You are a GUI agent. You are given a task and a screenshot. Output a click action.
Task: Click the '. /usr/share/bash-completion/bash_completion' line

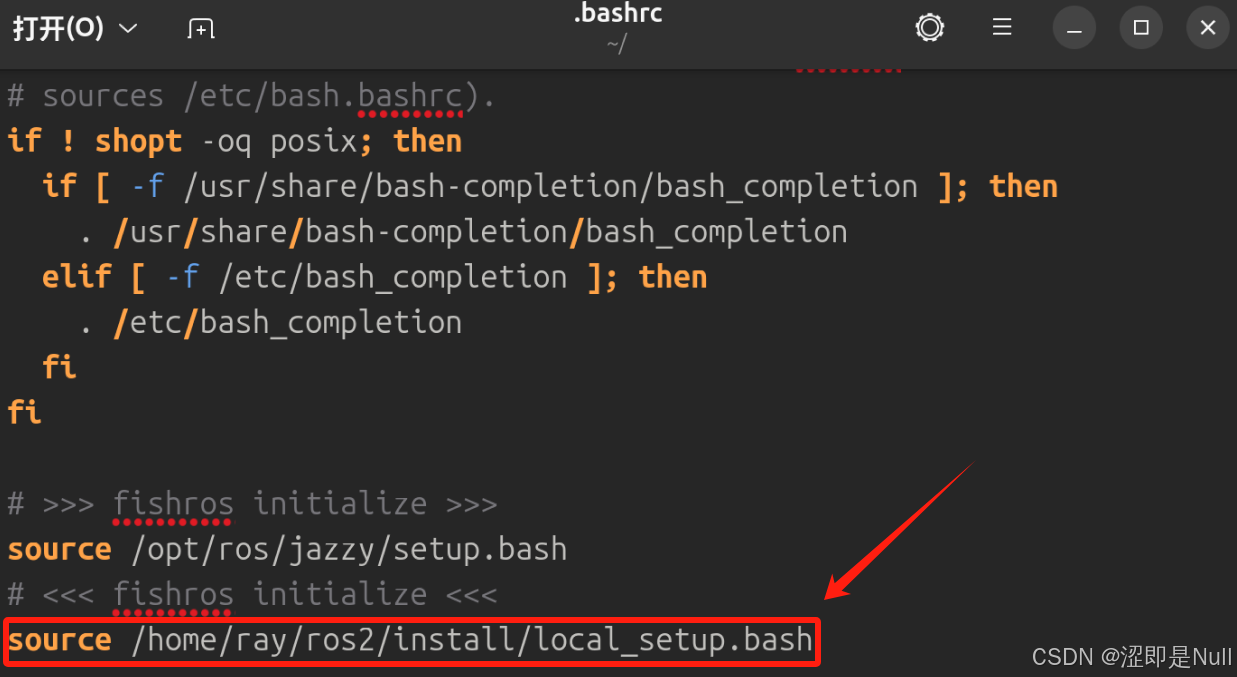[x=463, y=232]
